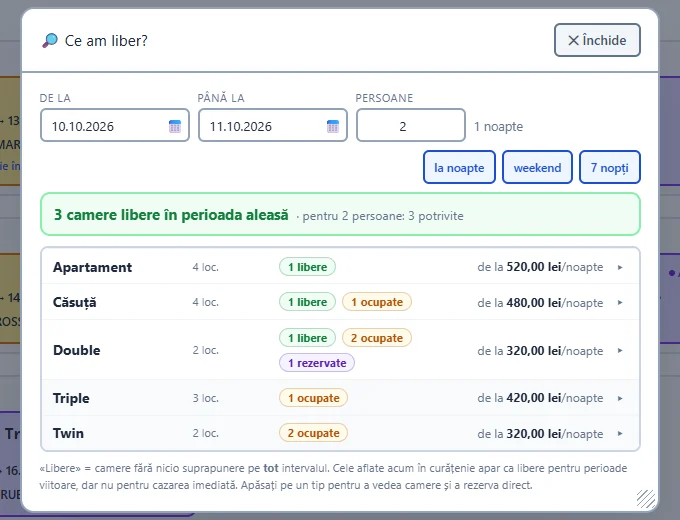Click the 3 loc. capacity for Triple
The height and width of the screenshot is (520, 680).
click(206, 398)
